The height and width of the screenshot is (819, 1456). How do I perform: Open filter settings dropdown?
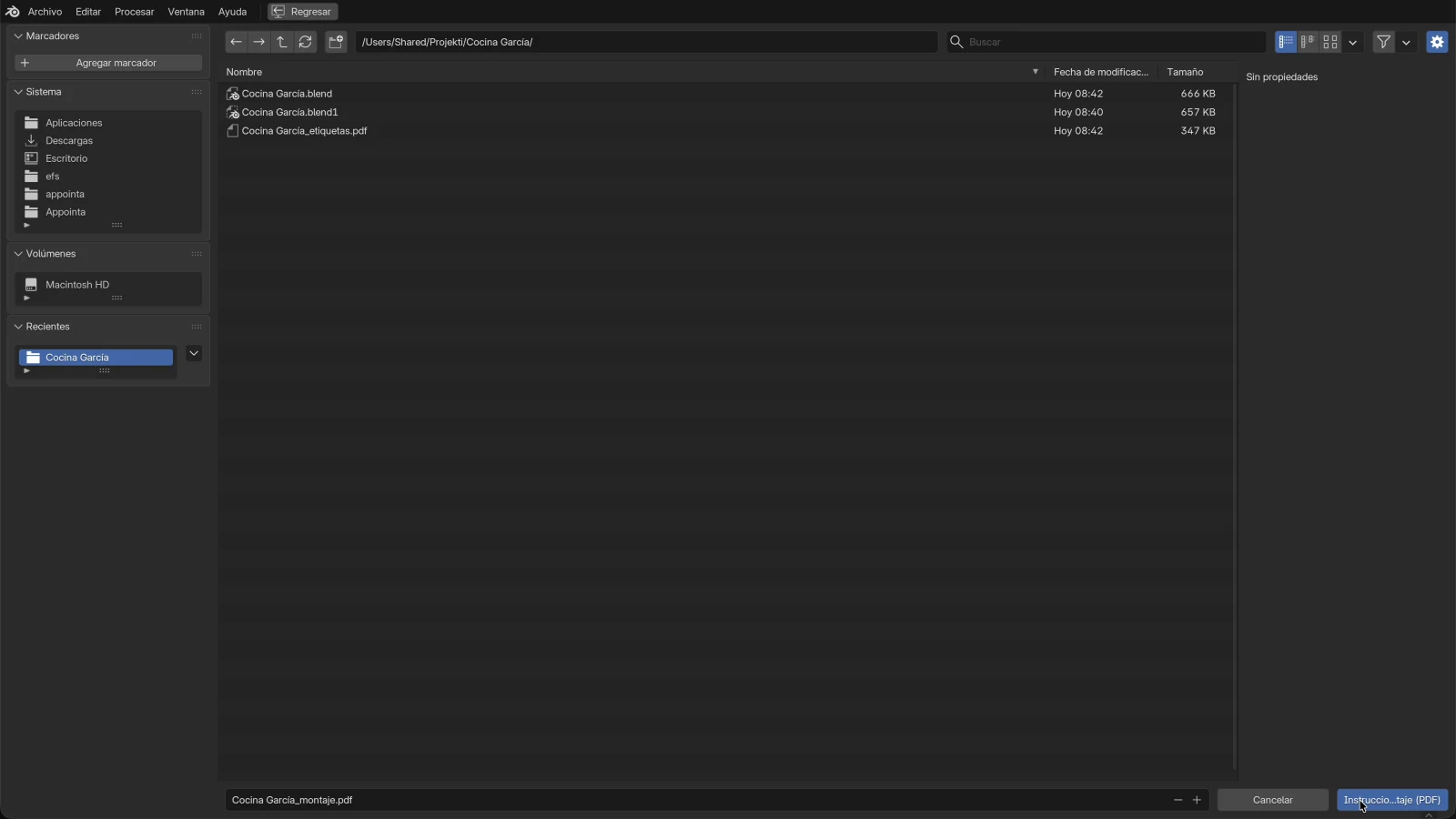[1407, 42]
